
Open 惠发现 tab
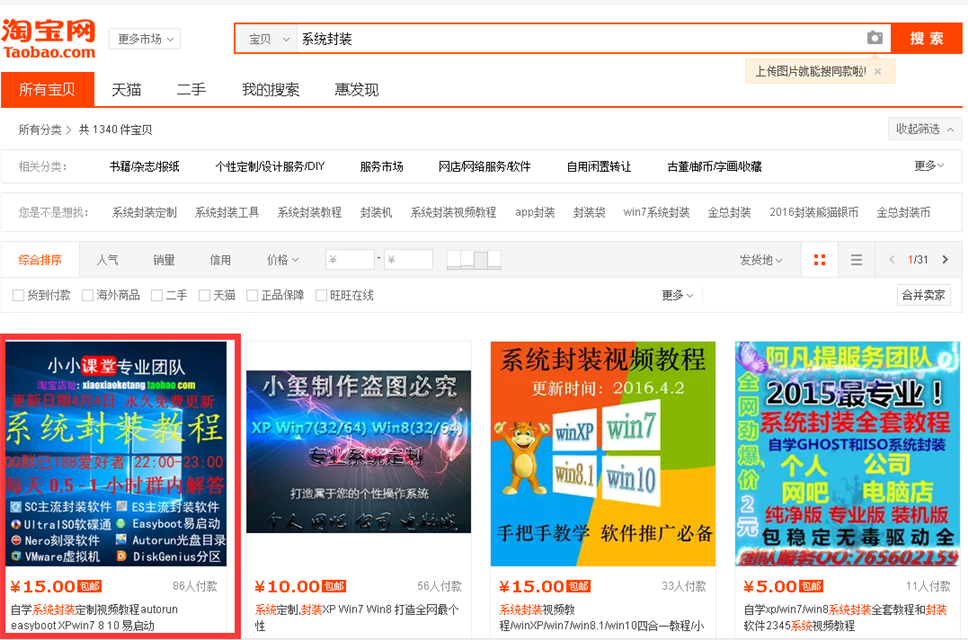point(356,90)
